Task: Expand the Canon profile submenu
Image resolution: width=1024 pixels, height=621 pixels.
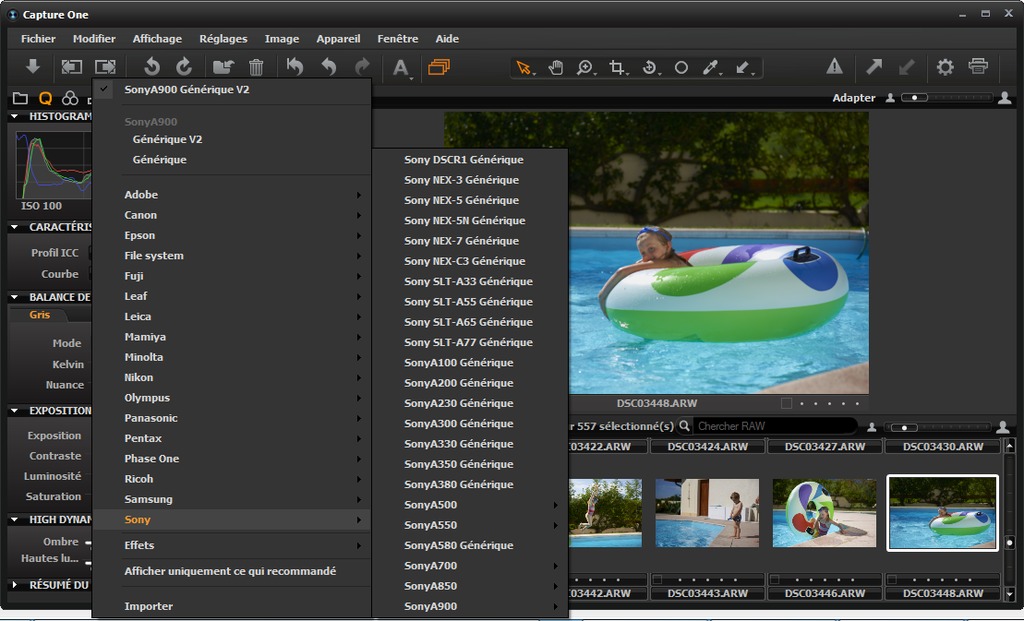Action: tap(141, 215)
